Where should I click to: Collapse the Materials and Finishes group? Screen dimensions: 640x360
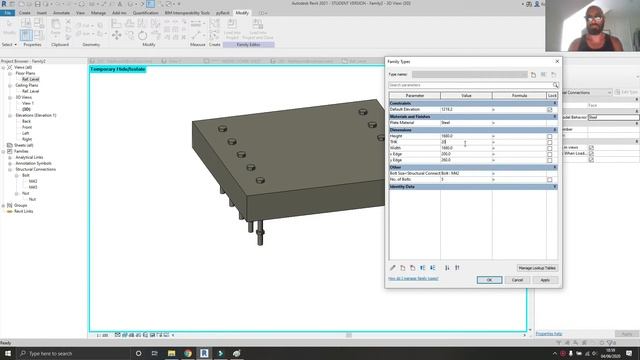pos(555,116)
